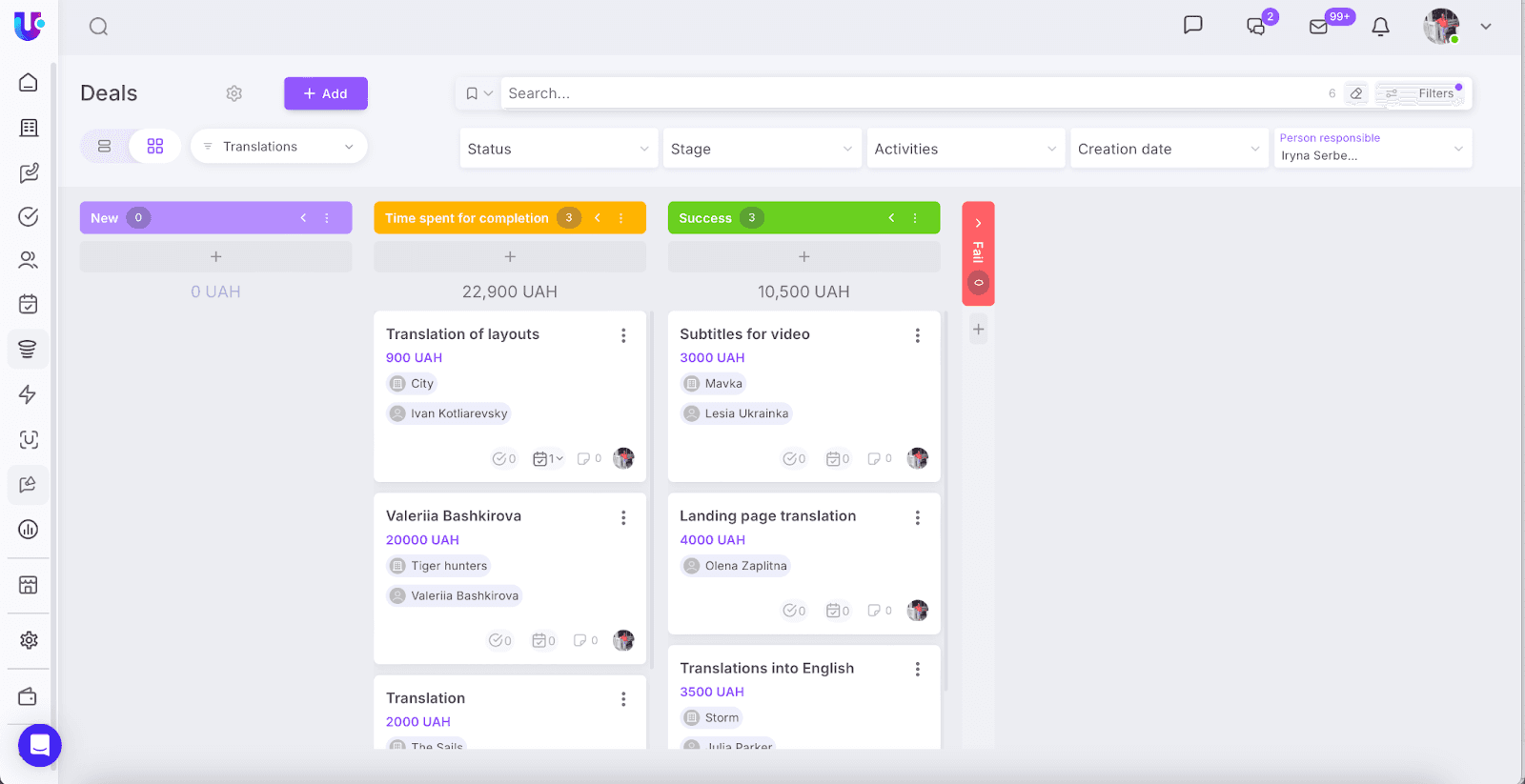This screenshot has width=1525, height=784.
Task: Expand the red Fail column
Action: (x=978, y=224)
